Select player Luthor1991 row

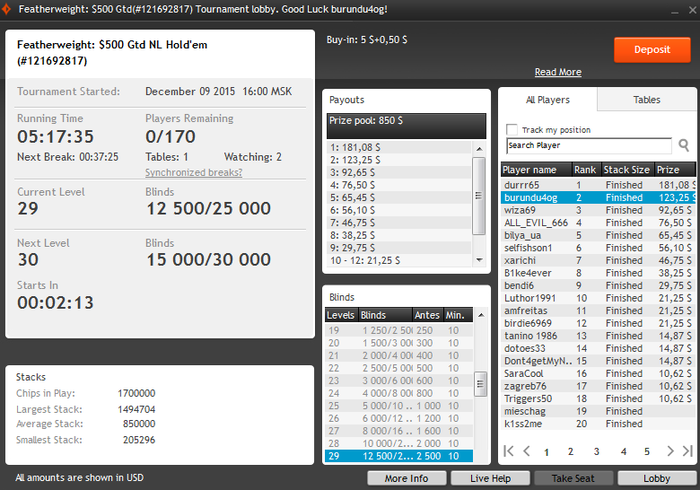tap(598, 298)
